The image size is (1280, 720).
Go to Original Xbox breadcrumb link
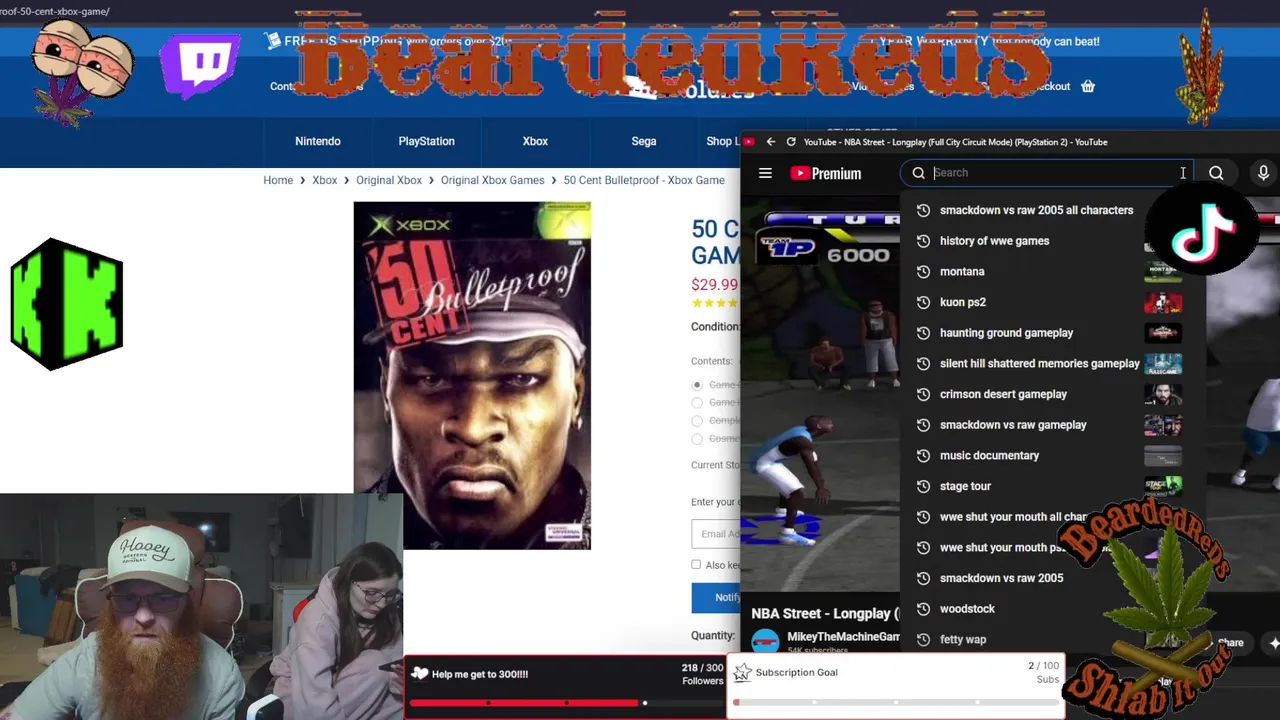(389, 181)
